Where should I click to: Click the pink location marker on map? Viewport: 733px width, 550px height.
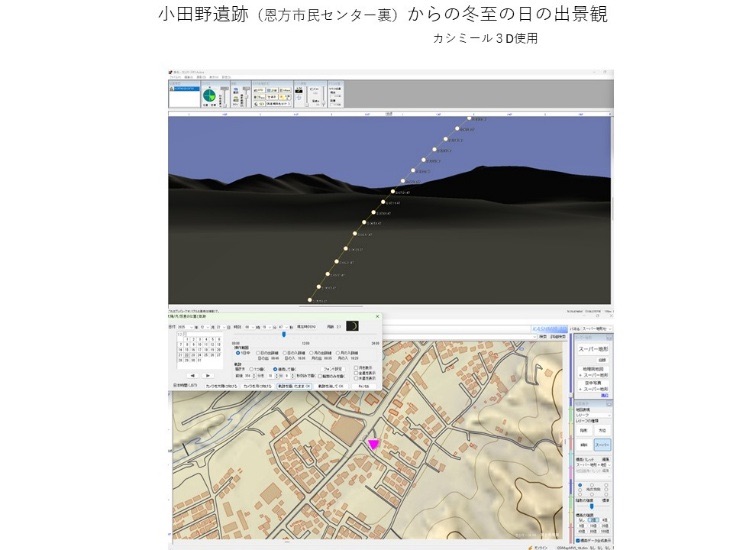pos(374,444)
